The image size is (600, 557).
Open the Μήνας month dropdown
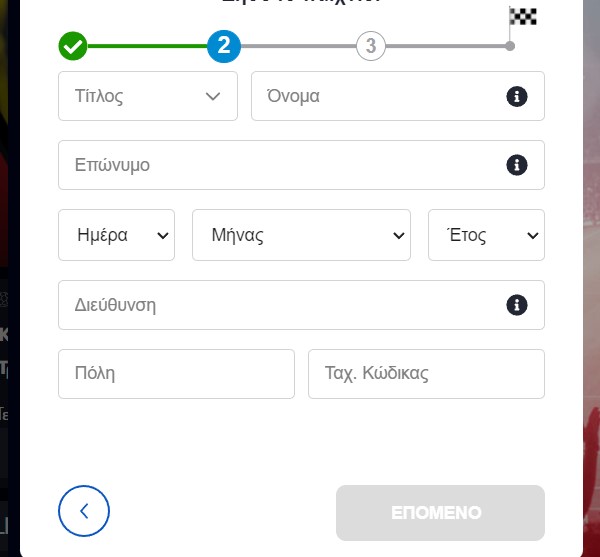click(x=301, y=235)
